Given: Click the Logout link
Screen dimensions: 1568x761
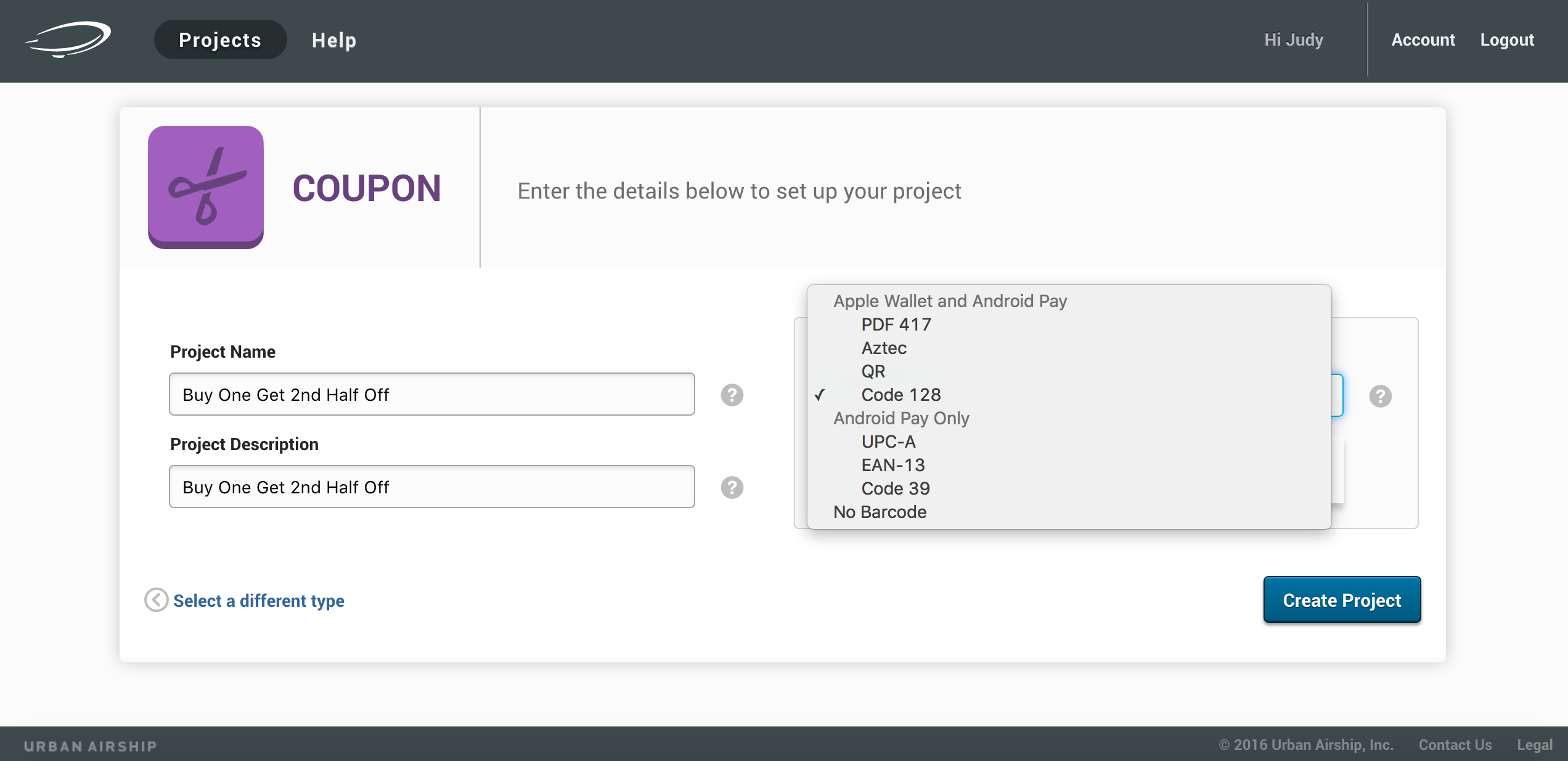Looking at the screenshot, I should 1508,39.
